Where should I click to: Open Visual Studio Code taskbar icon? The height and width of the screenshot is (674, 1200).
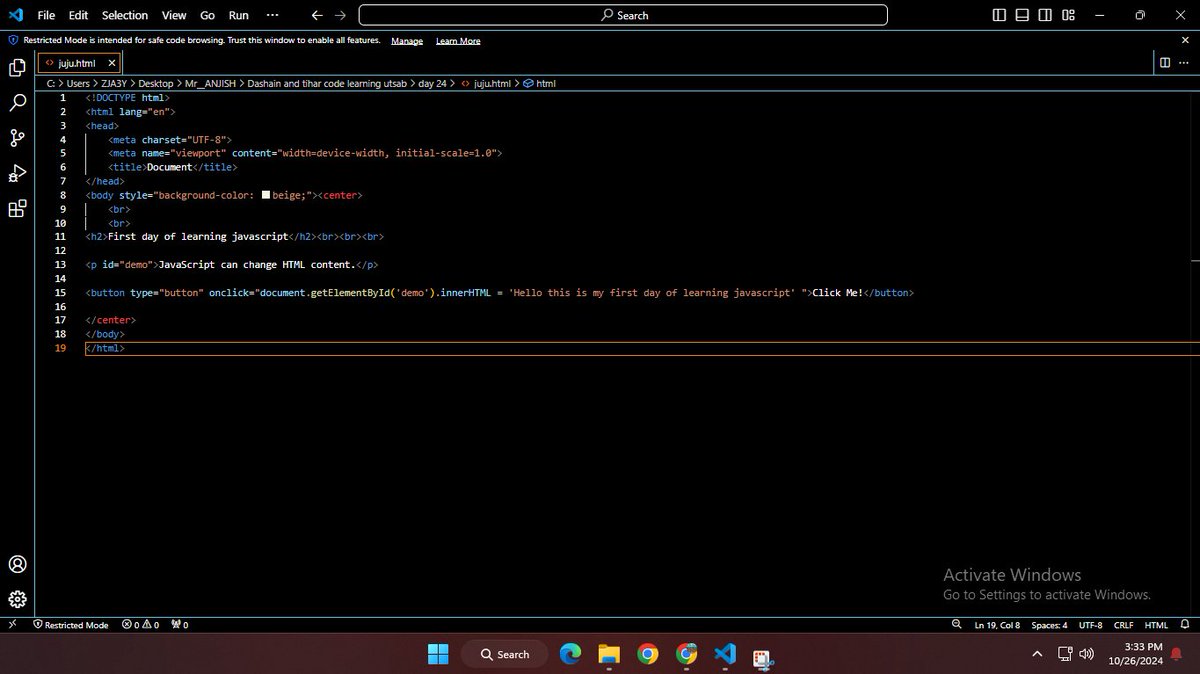click(x=725, y=654)
